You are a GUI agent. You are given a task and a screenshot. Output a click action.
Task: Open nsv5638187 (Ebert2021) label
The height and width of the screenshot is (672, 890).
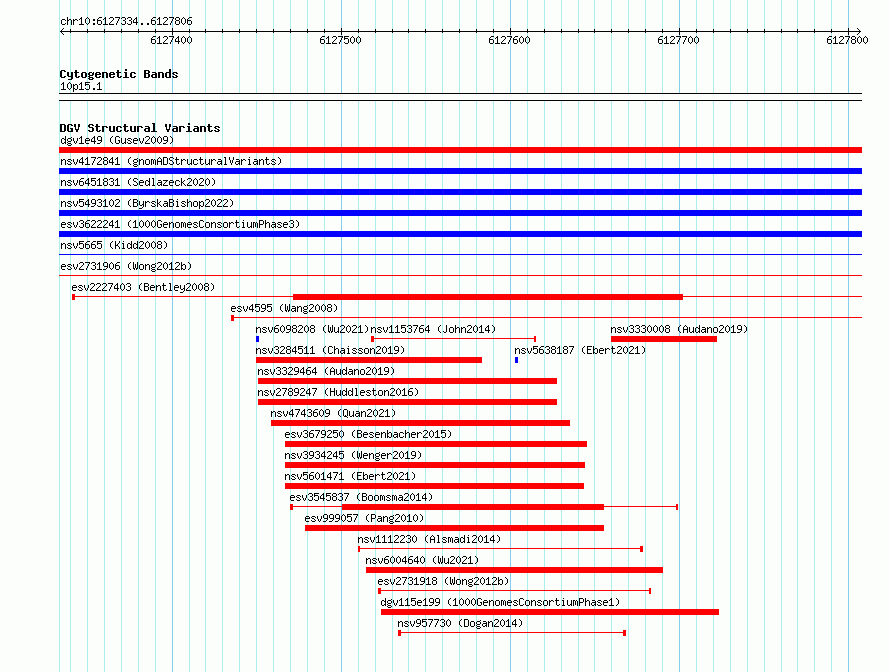click(580, 350)
